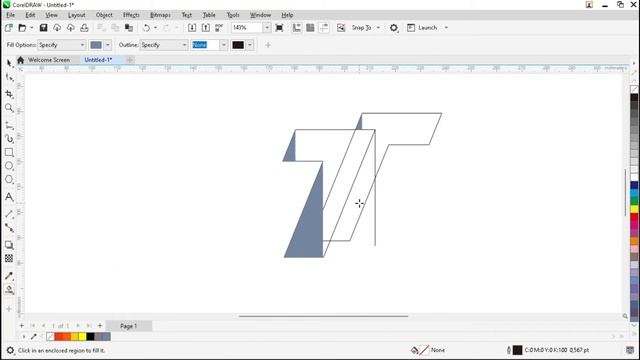Select the Transparency checkerboard tool
The width and height of the screenshot is (640, 360).
[9, 258]
